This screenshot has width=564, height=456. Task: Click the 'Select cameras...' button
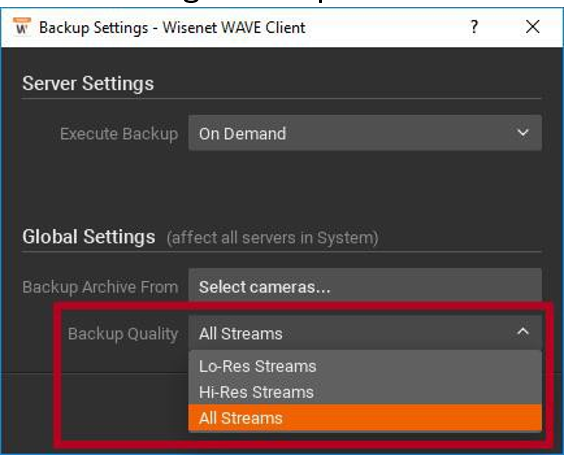(365, 286)
